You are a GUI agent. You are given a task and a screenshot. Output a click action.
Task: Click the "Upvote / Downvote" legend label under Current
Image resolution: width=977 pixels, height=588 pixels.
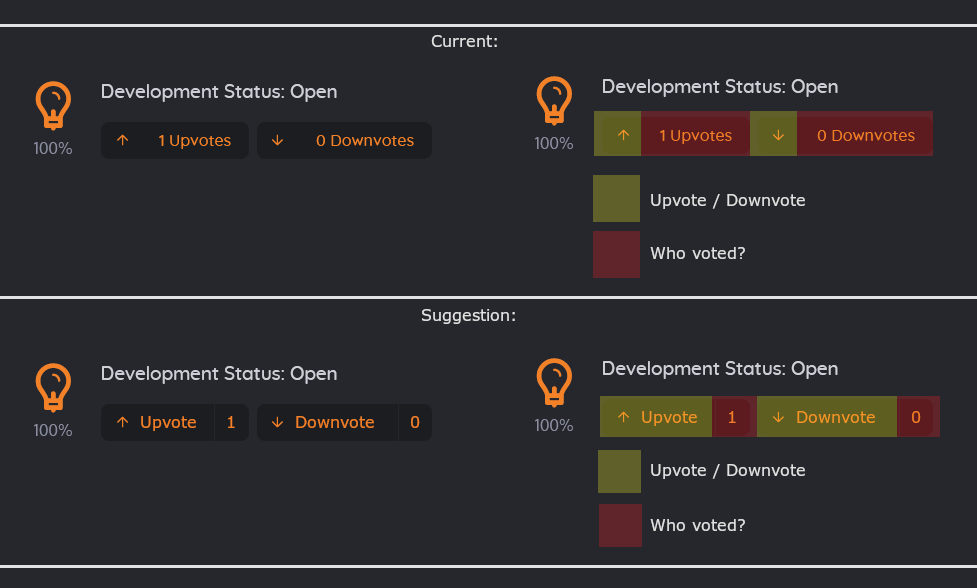point(728,201)
